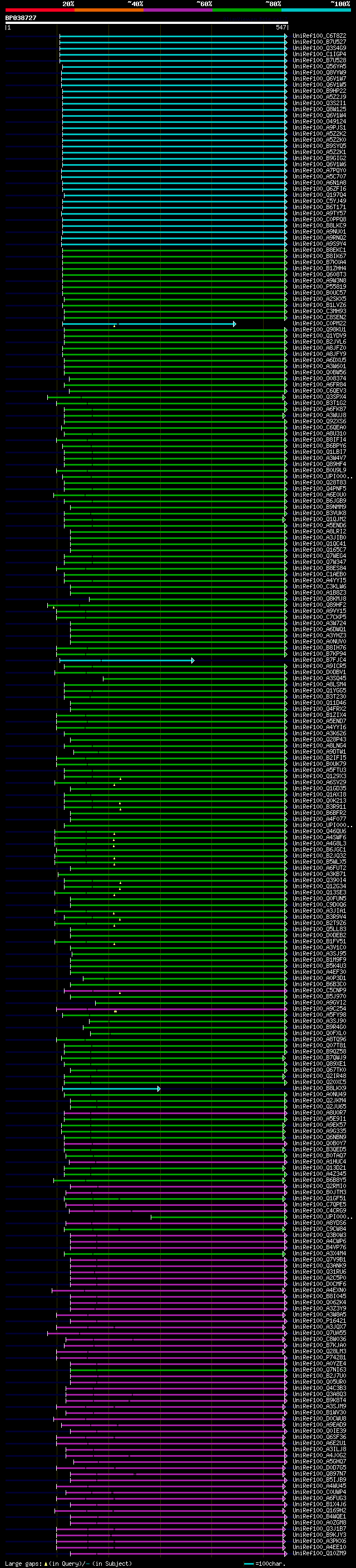356x1568 pixels.
Task: Open hit UniRef100_C1IGP4
Action: 319,54
